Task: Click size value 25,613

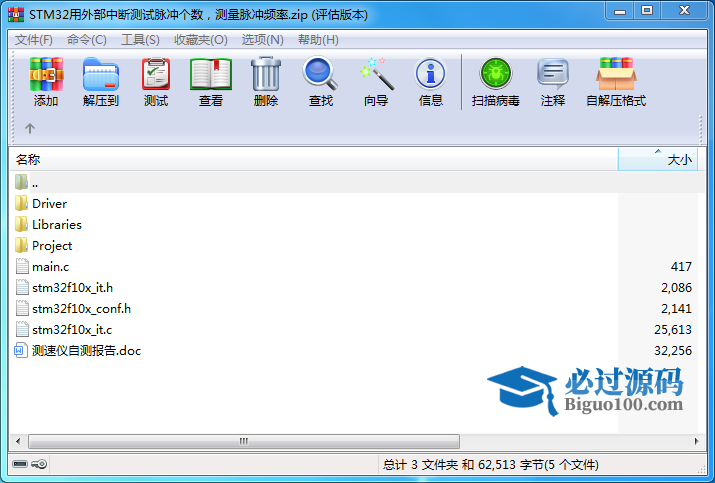Action: tap(673, 329)
